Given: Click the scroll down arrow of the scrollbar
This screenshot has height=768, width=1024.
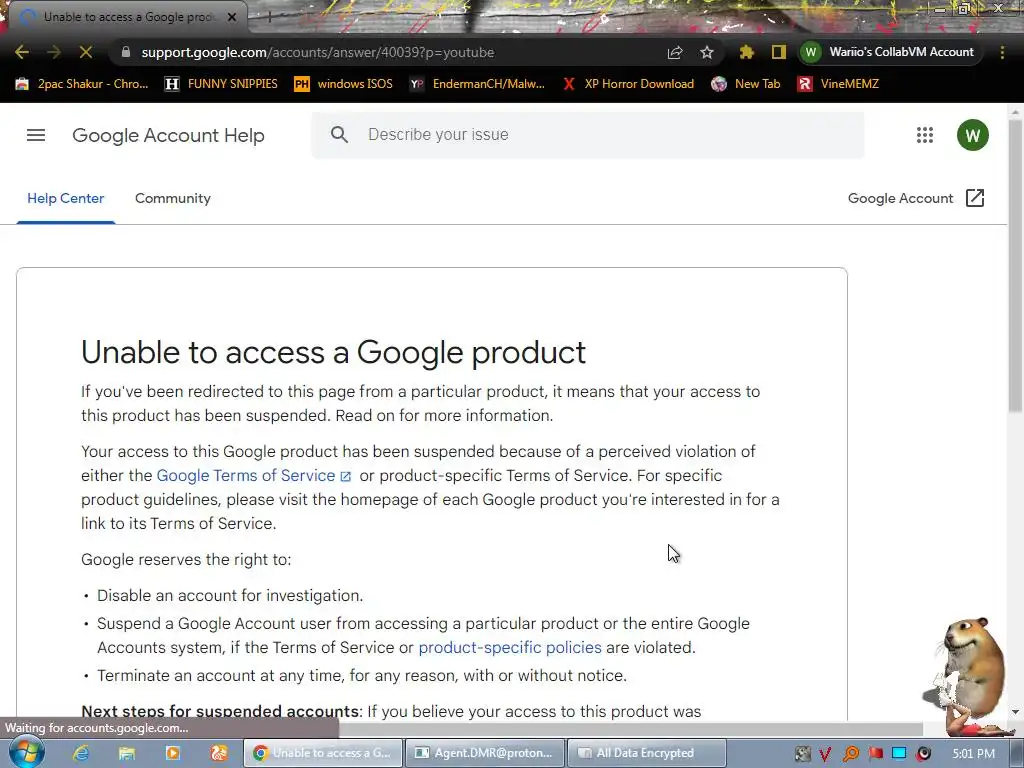Looking at the screenshot, I should (x=1015, y=712).
